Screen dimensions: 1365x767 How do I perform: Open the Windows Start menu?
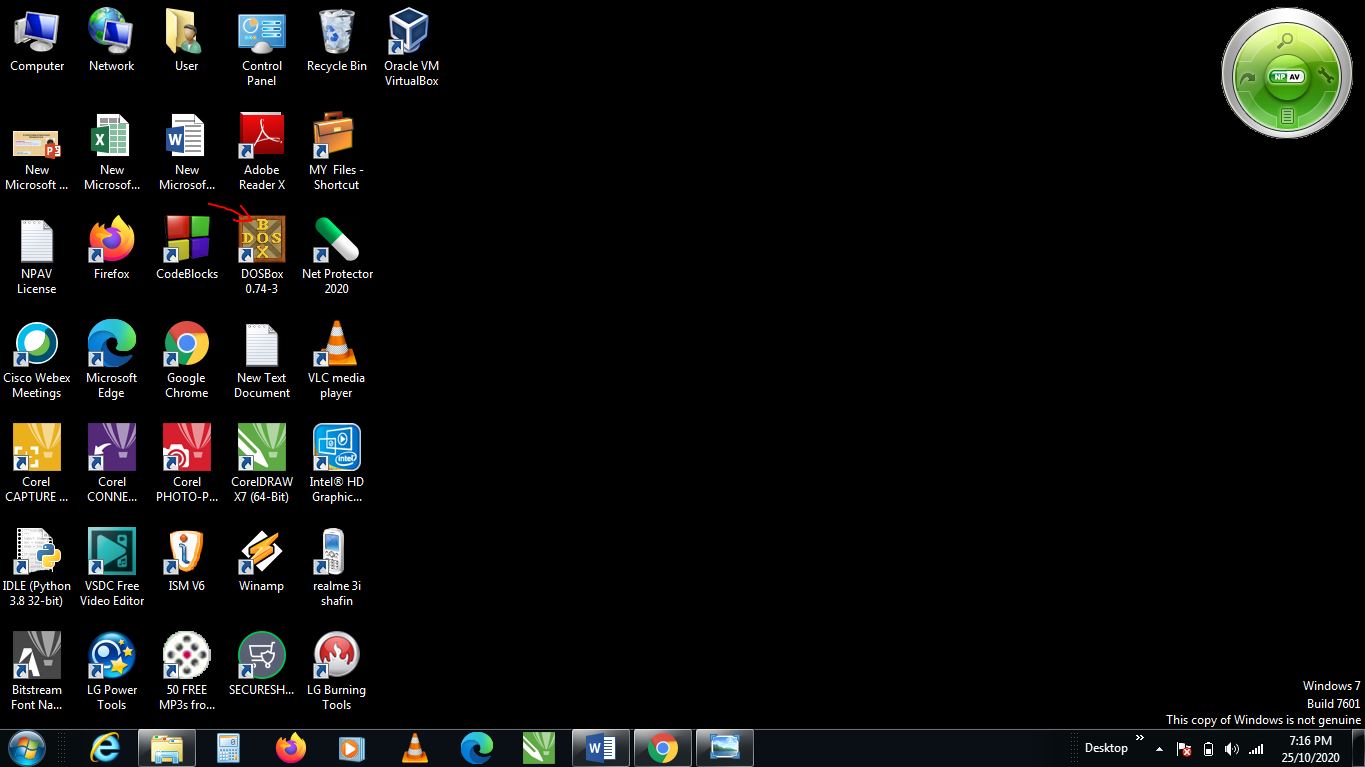(x=26, y=748)
